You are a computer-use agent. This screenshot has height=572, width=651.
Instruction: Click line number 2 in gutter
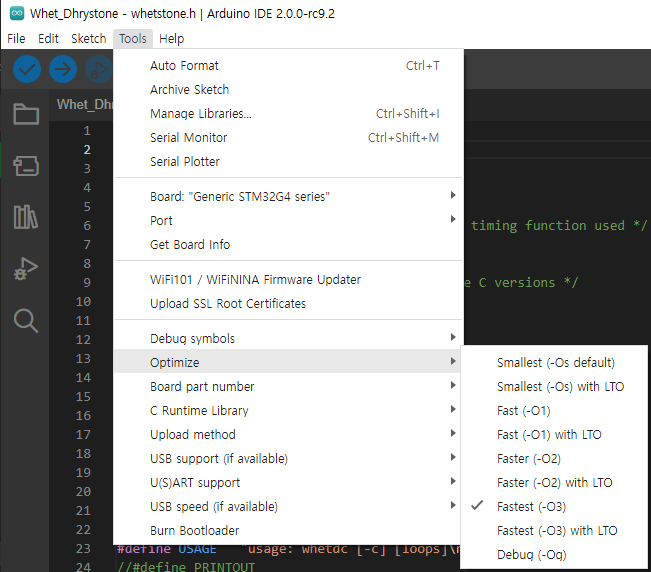click(x=87, y=149)
